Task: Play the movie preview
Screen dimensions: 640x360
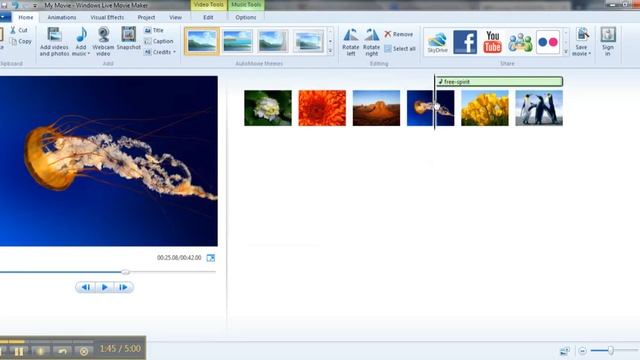Action: [x=104, y=287]
